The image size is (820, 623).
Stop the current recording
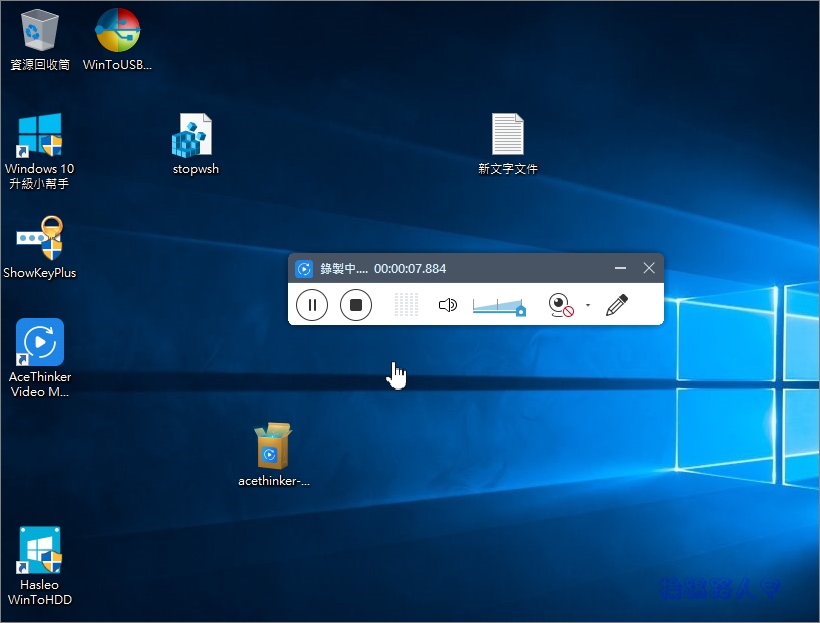[356, 305]
